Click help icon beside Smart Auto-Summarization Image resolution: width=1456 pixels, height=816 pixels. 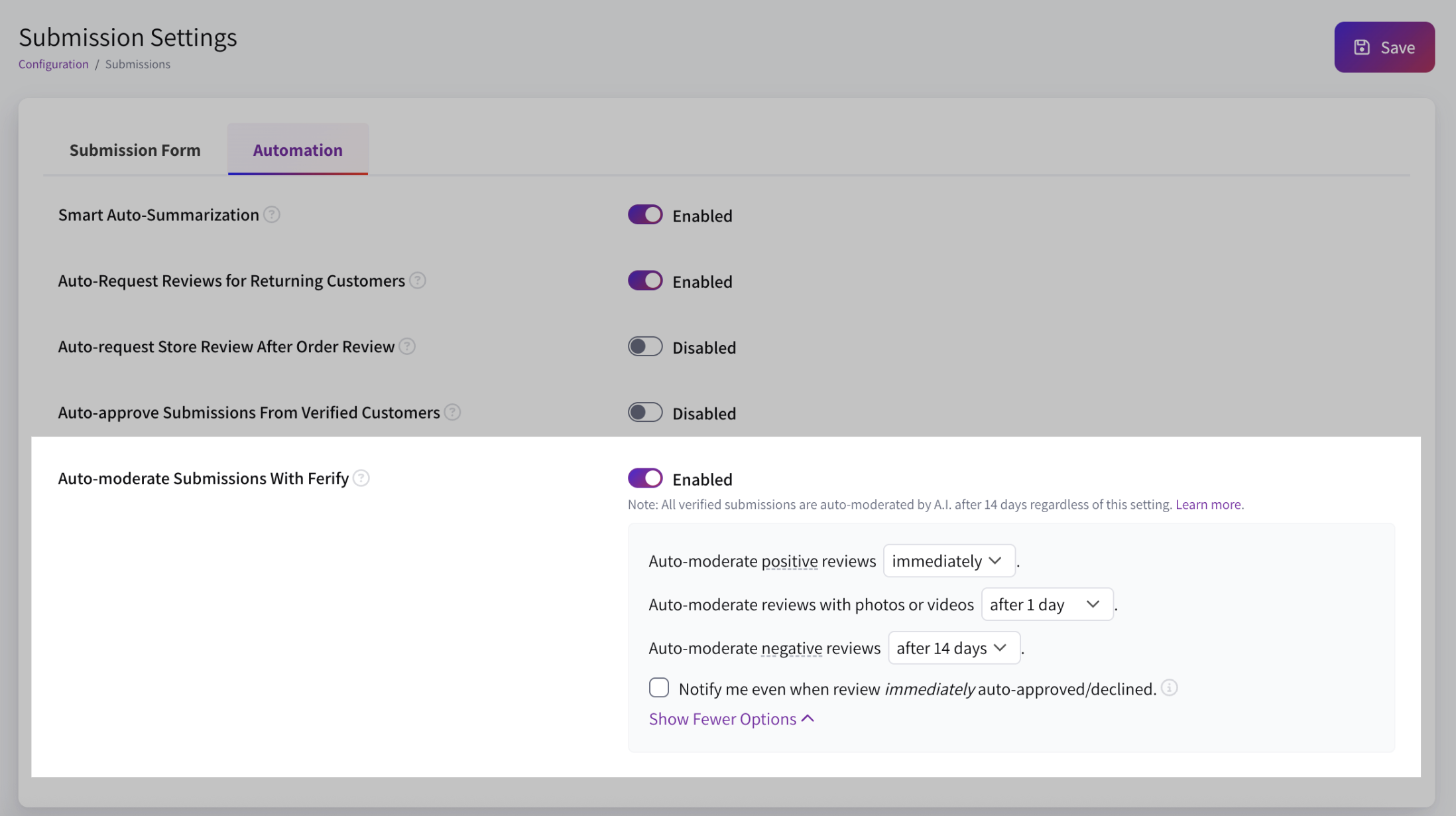click(272, 215)
